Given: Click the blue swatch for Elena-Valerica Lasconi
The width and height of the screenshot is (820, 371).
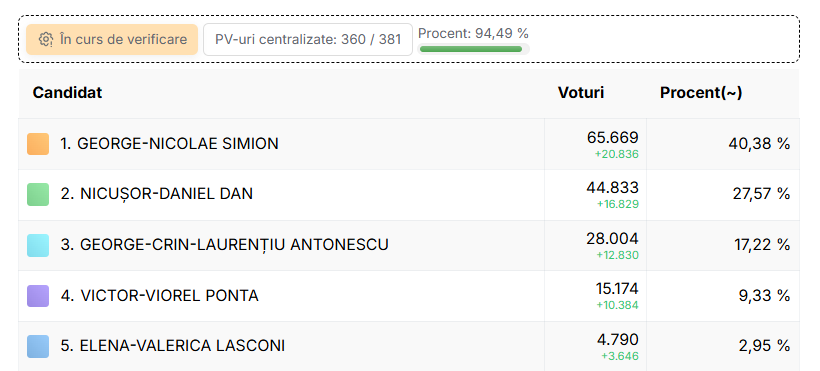Looking at the screenshot, I should pyautogui.click(x=38, y=346).
